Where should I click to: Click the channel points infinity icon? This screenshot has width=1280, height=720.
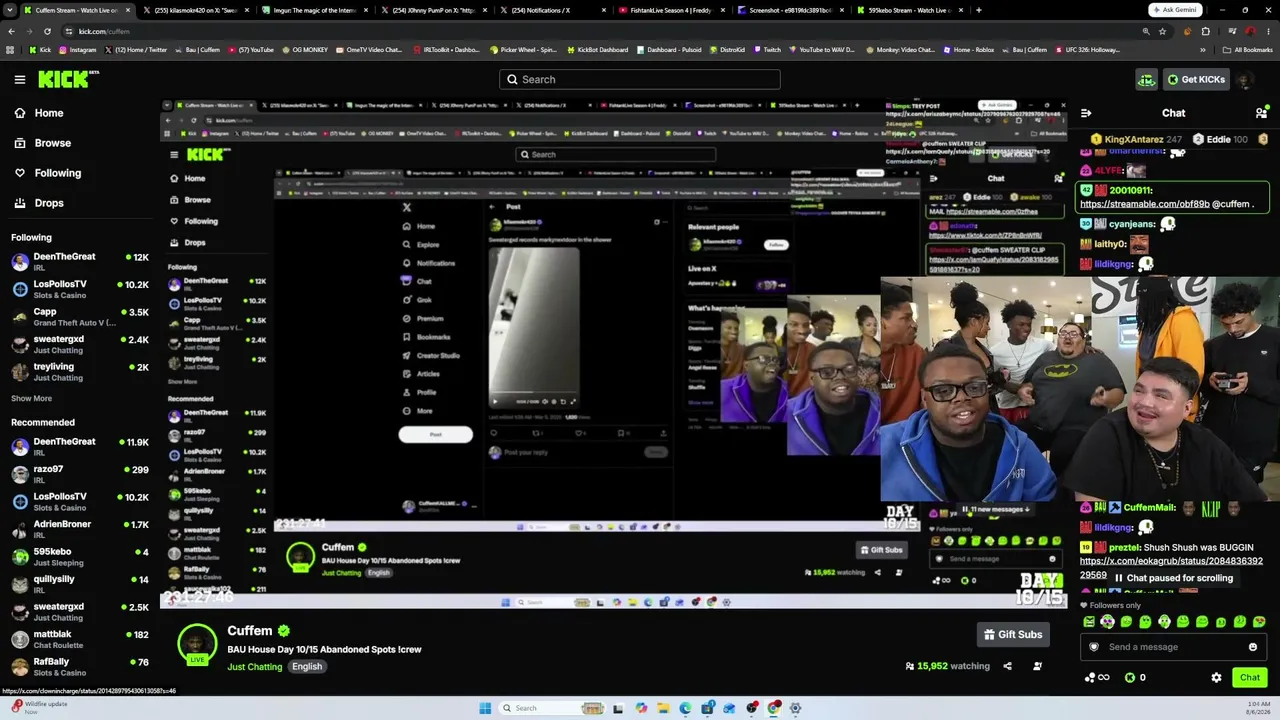(x=1097, y=678)
